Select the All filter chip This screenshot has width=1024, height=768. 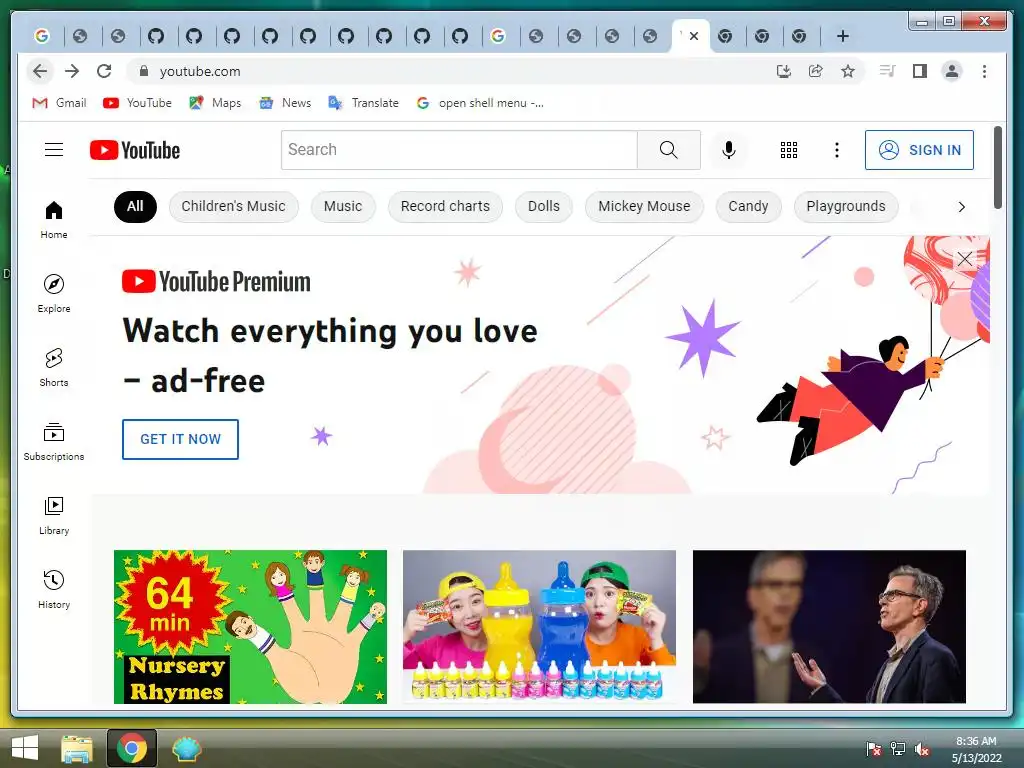(x=135, y=206)
